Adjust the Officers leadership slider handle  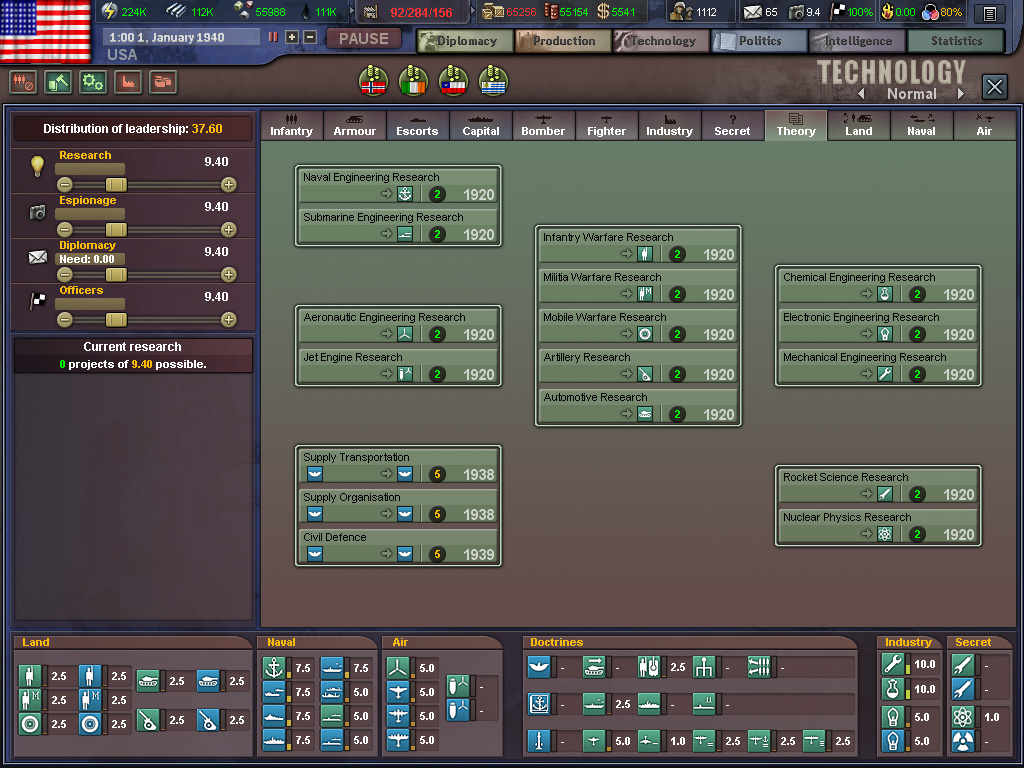click(116, 319)
